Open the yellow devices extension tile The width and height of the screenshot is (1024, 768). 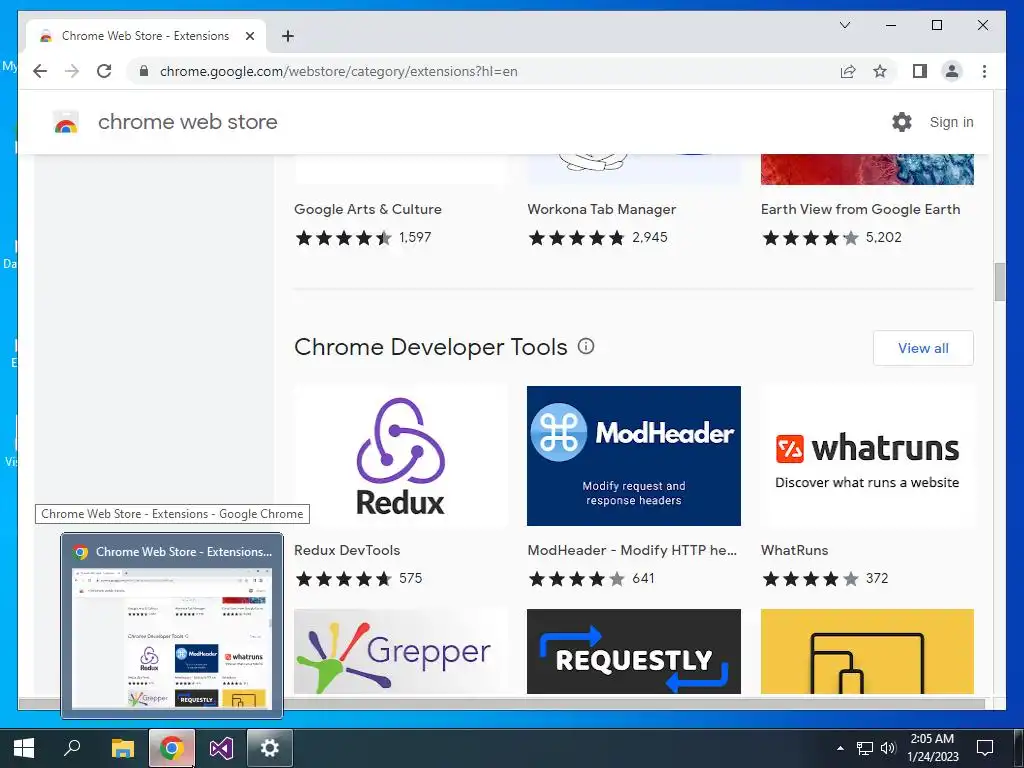click(867, 651)
